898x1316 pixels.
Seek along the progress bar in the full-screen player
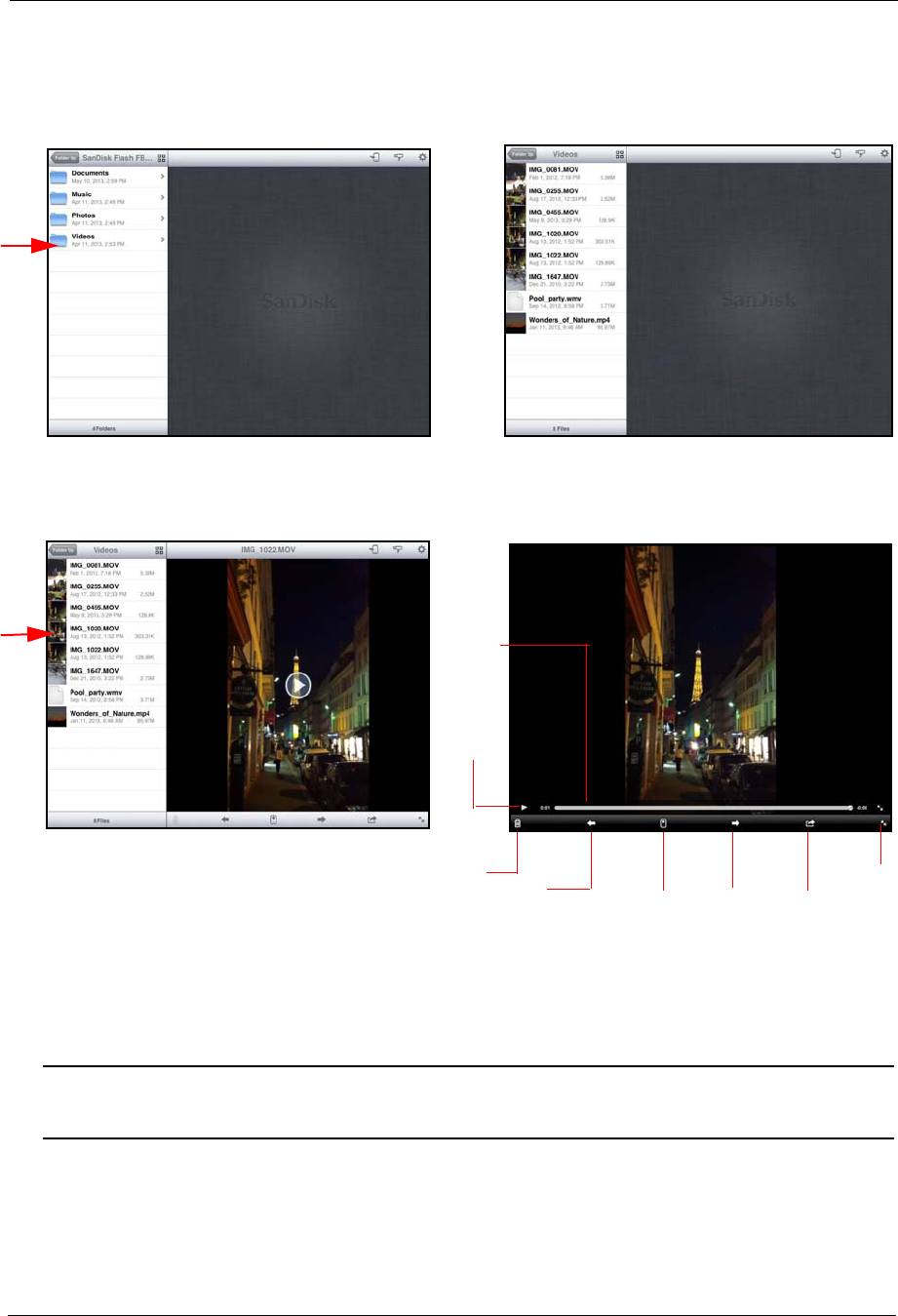click(x=703, y=808)
